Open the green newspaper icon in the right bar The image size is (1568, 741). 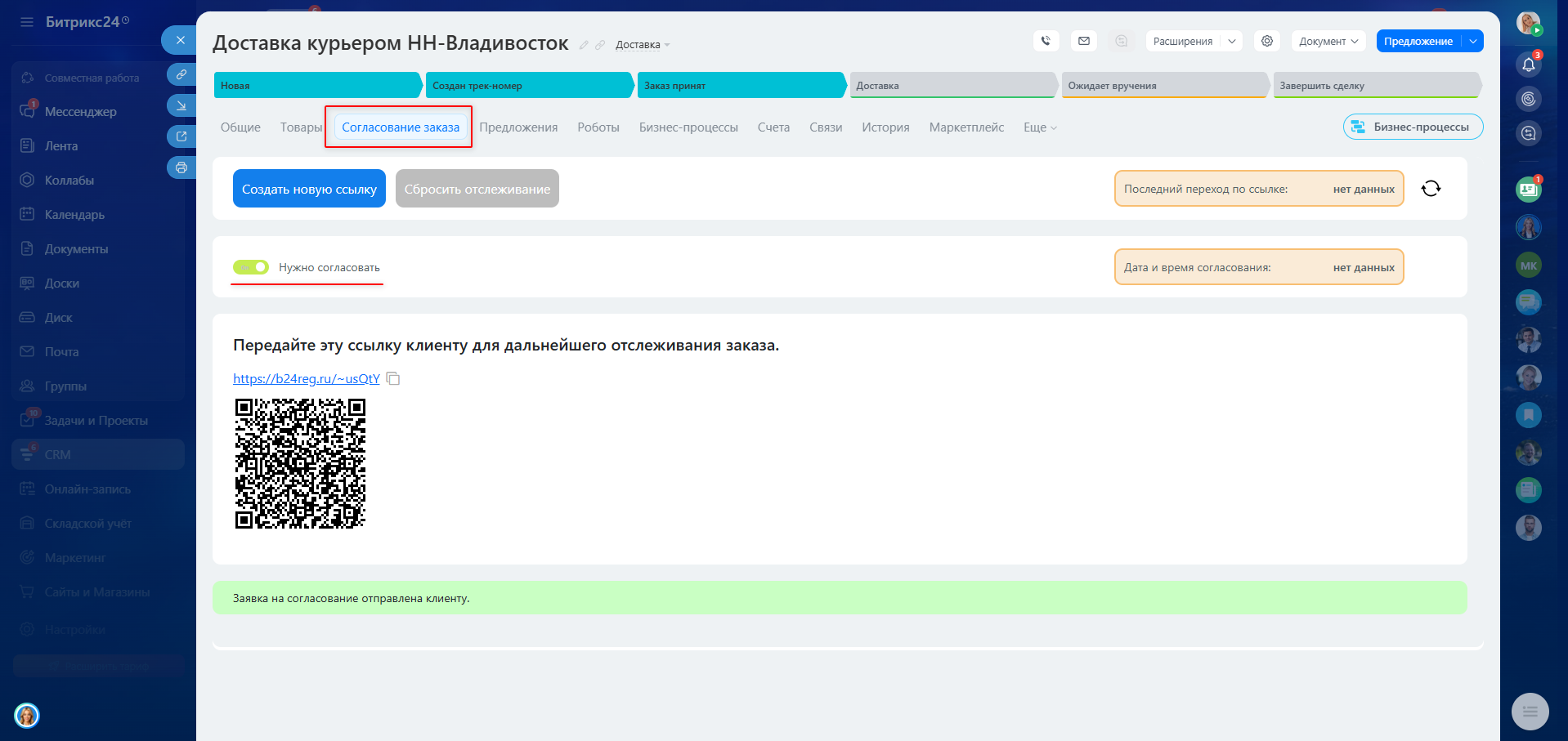click(x=1529, y=490)
